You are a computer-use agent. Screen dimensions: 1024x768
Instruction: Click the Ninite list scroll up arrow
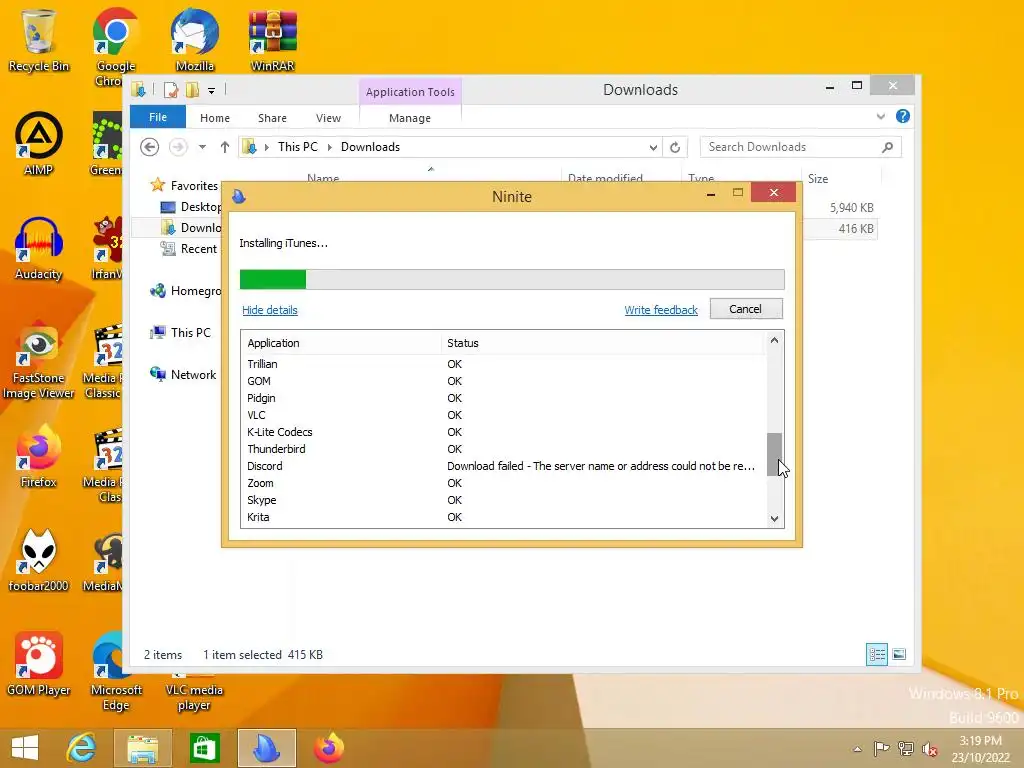[x=774, y=340]
